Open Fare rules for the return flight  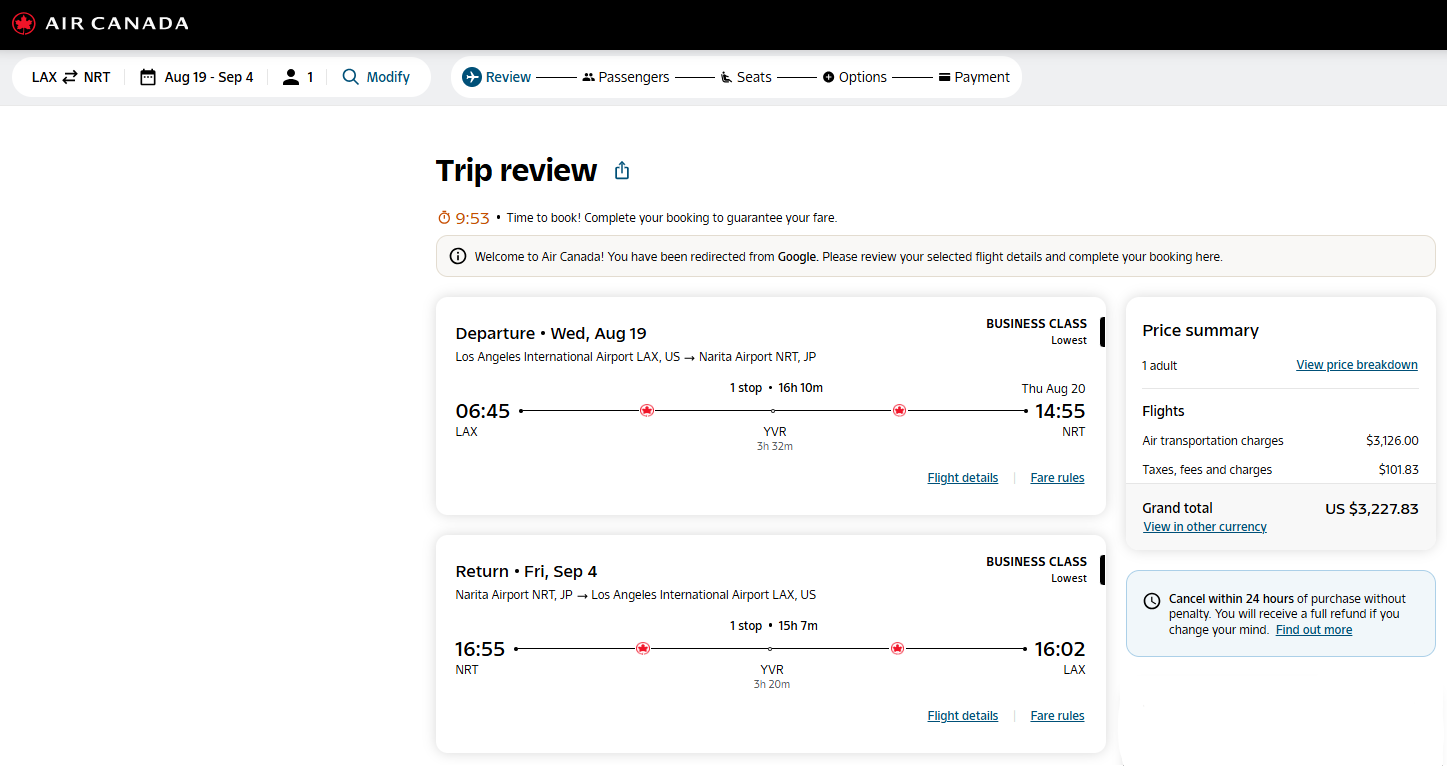point(1057,716)
